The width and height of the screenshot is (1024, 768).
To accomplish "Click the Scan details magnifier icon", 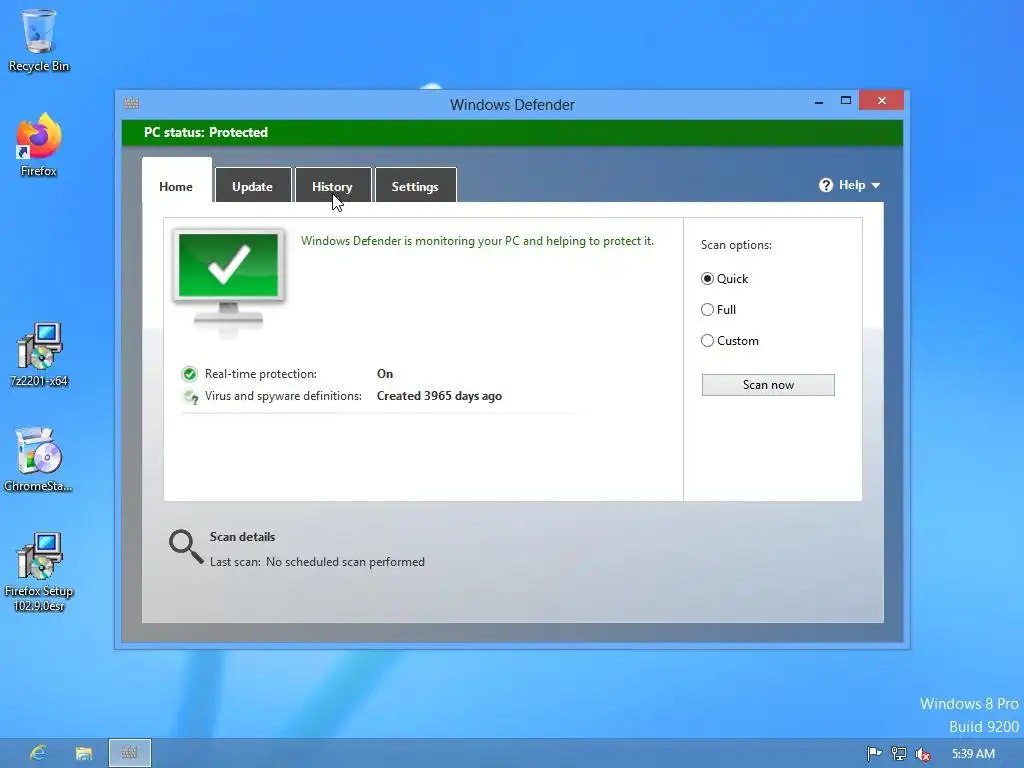I will point(186,547).
